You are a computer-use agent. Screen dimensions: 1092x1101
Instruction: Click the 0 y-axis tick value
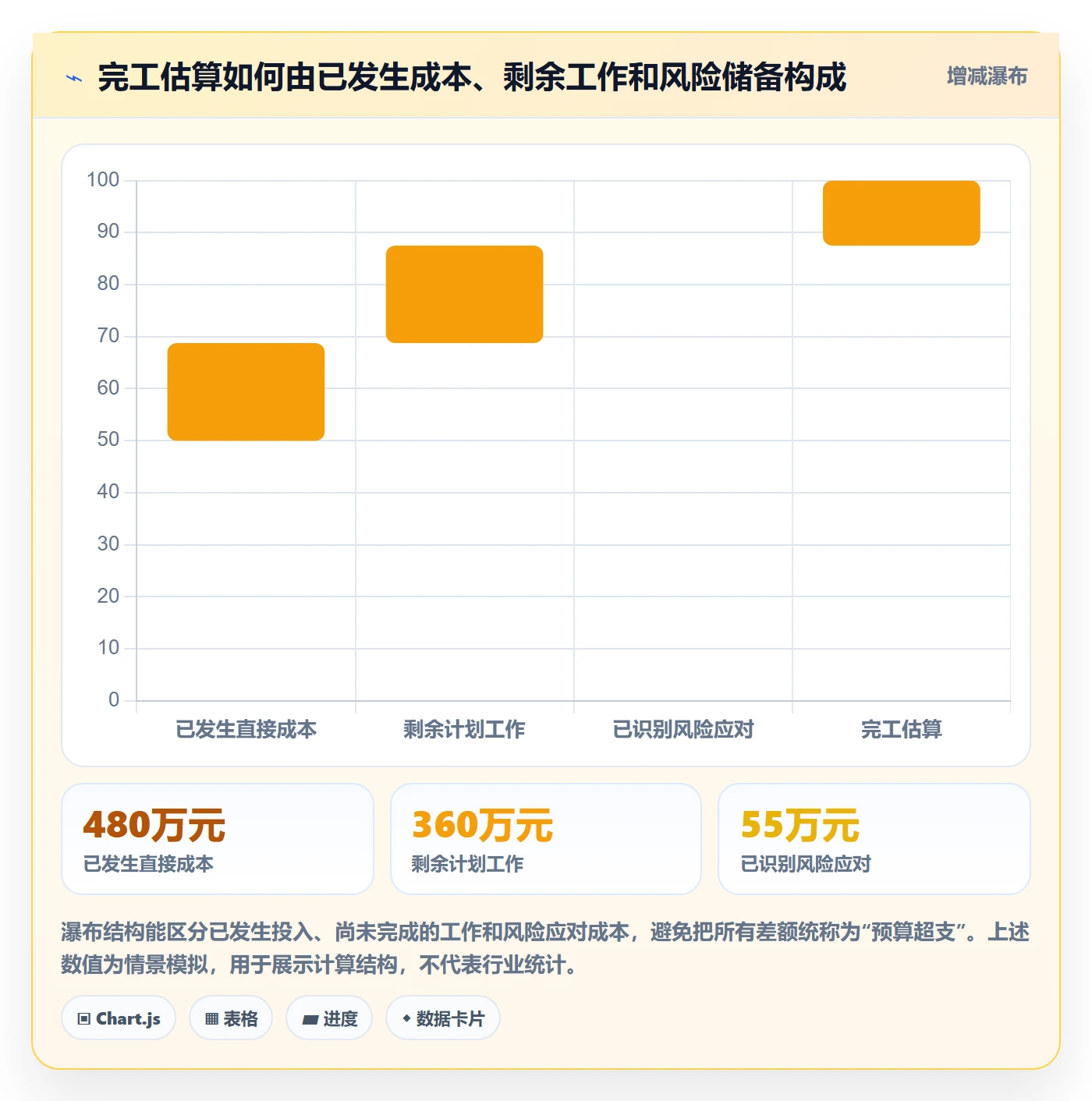click(x=114, y=699)
